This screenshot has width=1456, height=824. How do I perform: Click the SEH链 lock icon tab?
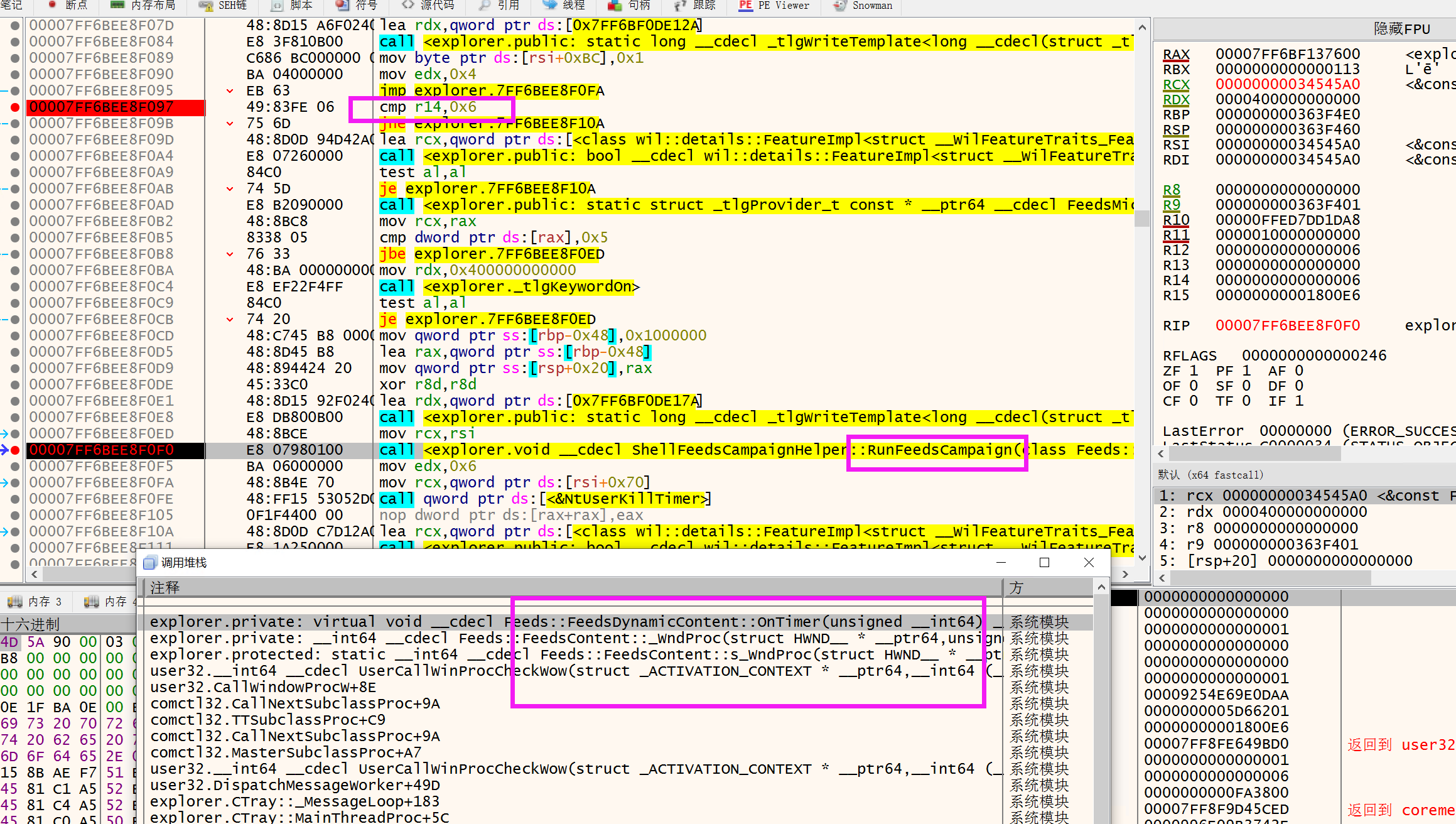tap(205, 5)
